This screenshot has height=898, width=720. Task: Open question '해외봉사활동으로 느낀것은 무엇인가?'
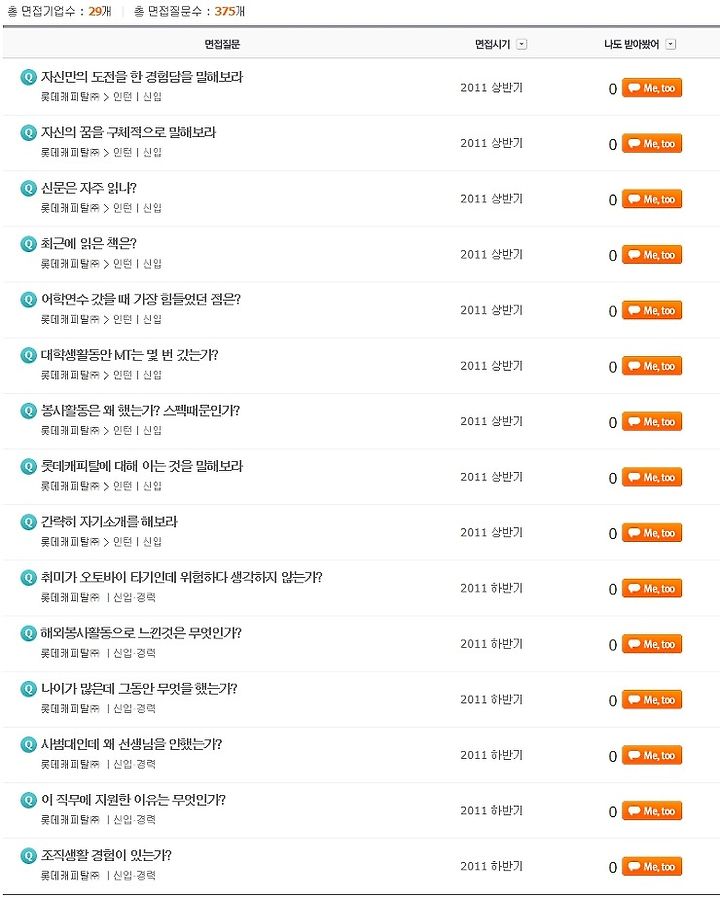(x=141, y=633)
